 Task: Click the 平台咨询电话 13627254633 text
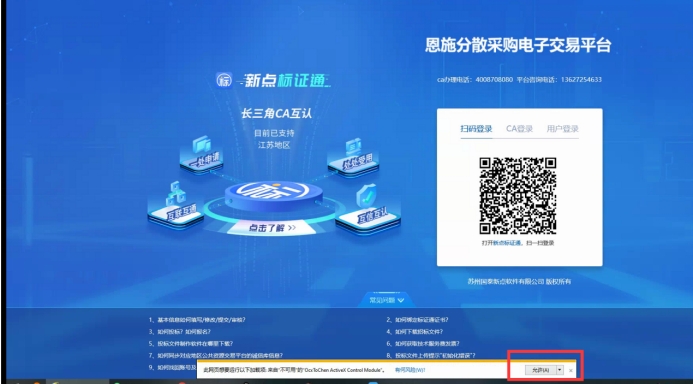(559, 80)
